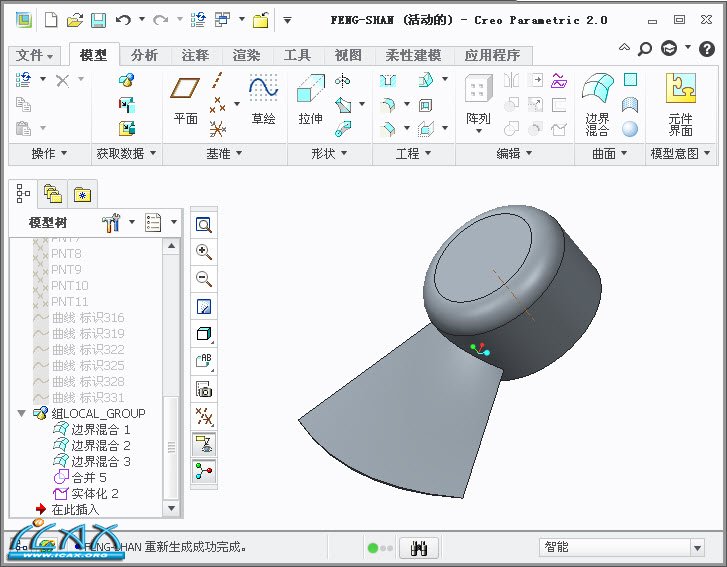Toggle the spin center display button
The image size is (727, 567).
pyautogui.click(x=203, y=470)
